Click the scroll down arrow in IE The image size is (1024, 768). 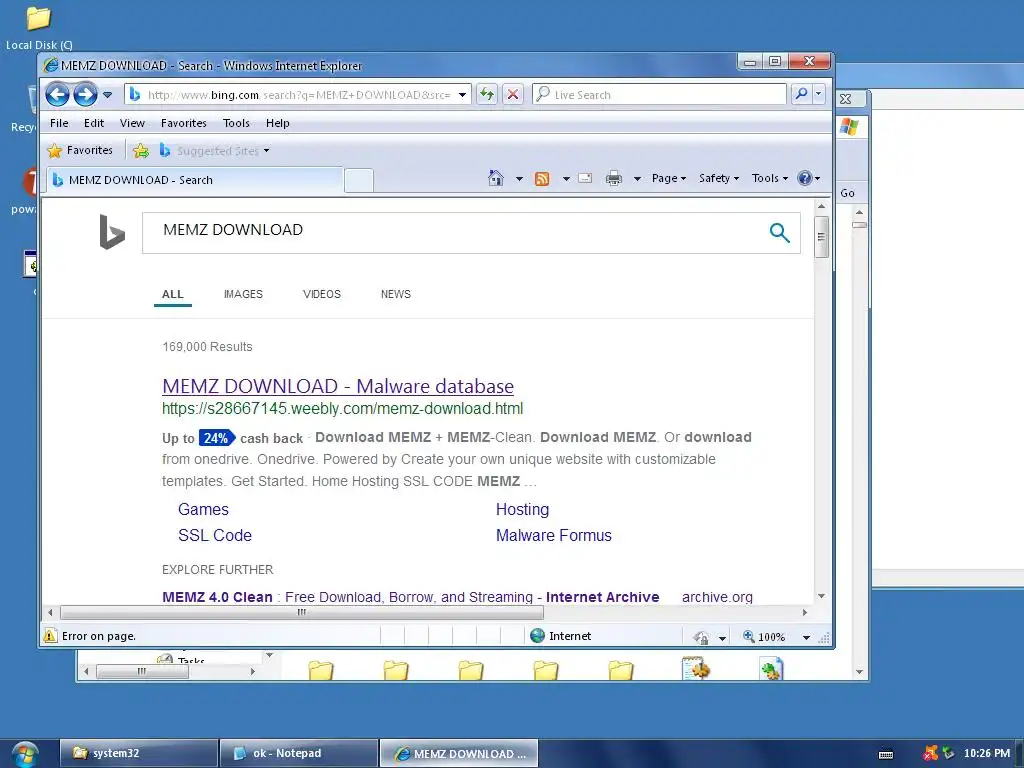(x=822, y=596)
